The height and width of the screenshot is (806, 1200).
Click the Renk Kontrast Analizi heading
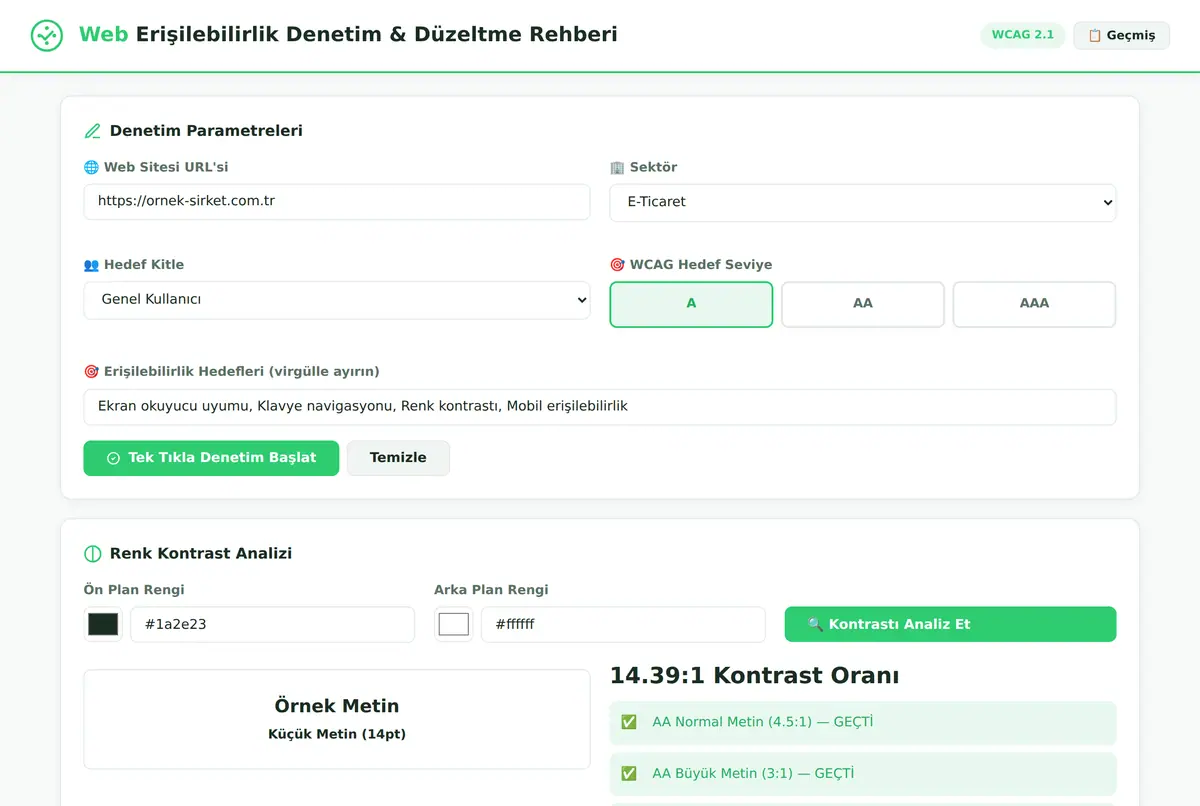pos(201,554)
